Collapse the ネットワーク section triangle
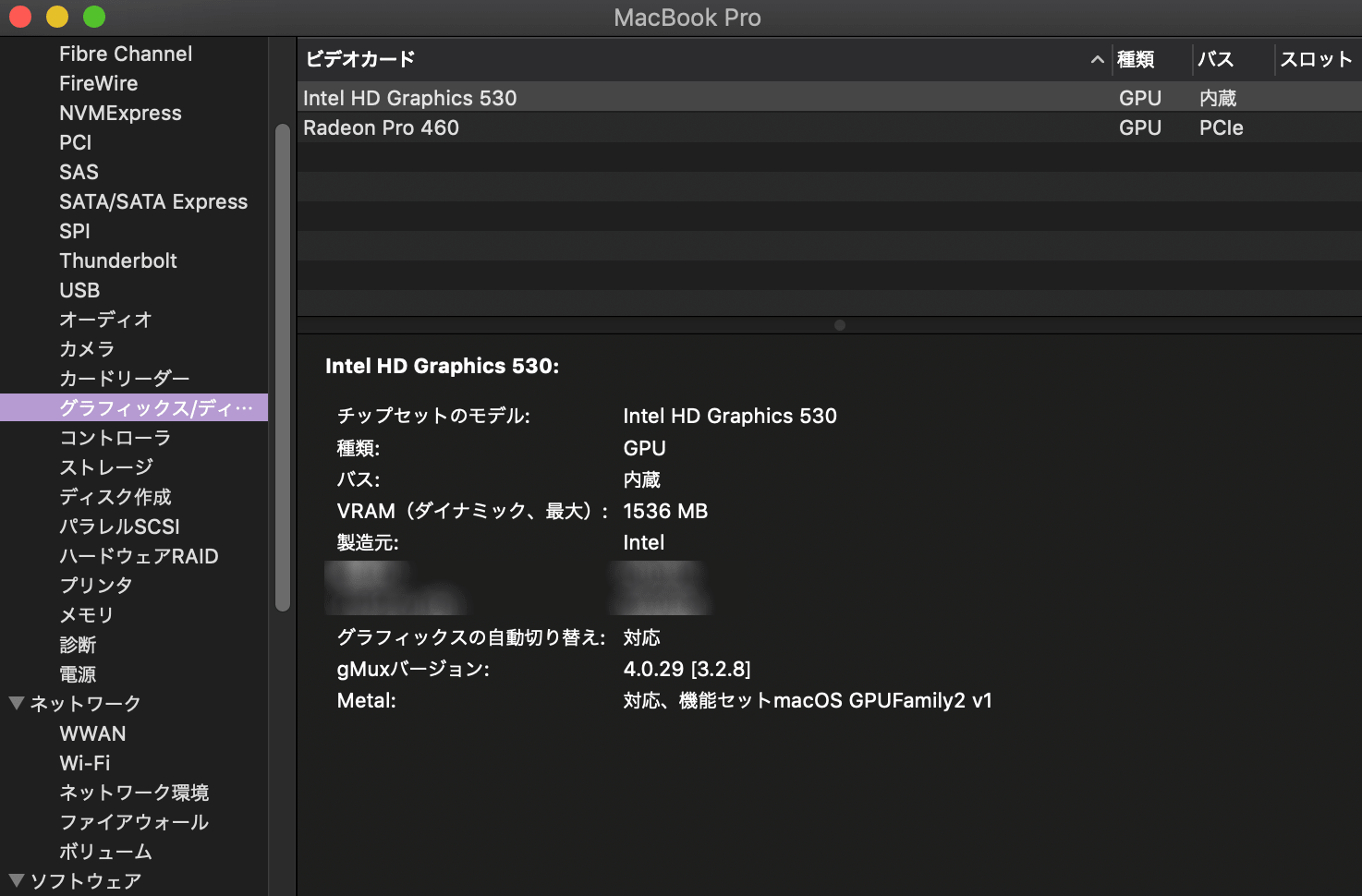The height and width of the screenshot is (896, 1362). [x=16, y=703]
